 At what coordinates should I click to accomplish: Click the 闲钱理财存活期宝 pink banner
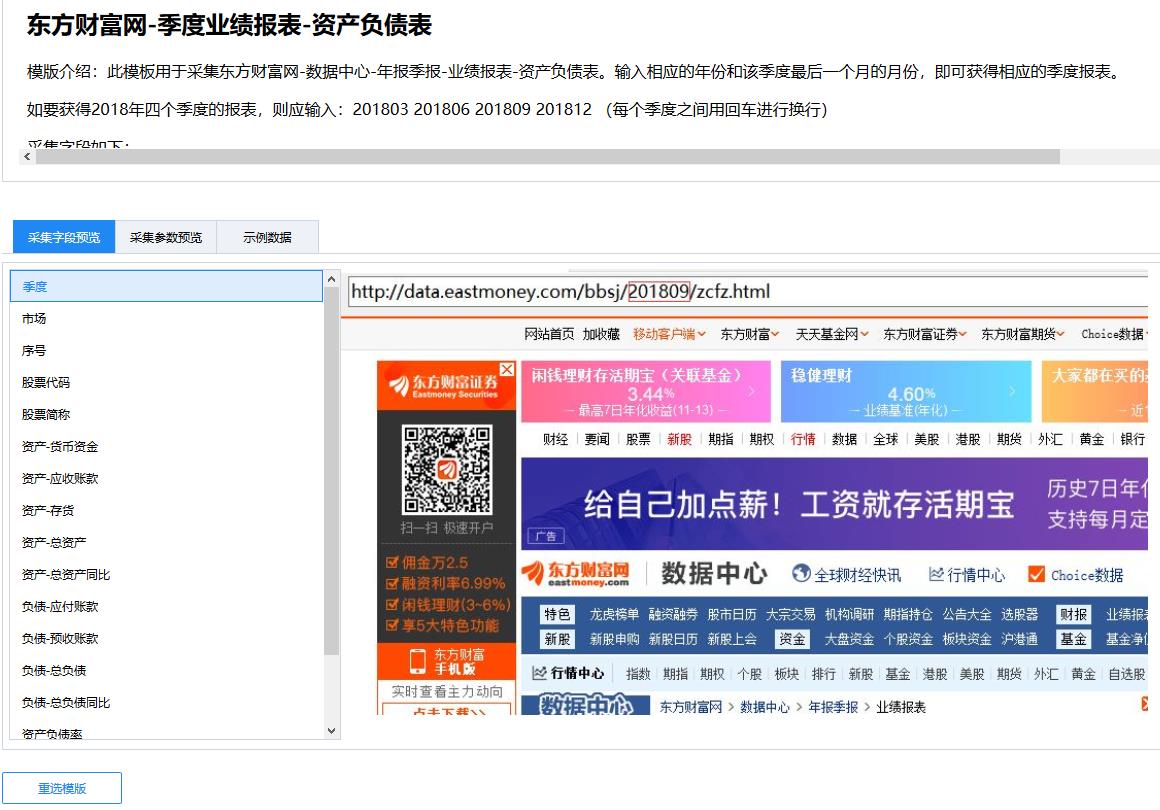[x=646, y=391]
